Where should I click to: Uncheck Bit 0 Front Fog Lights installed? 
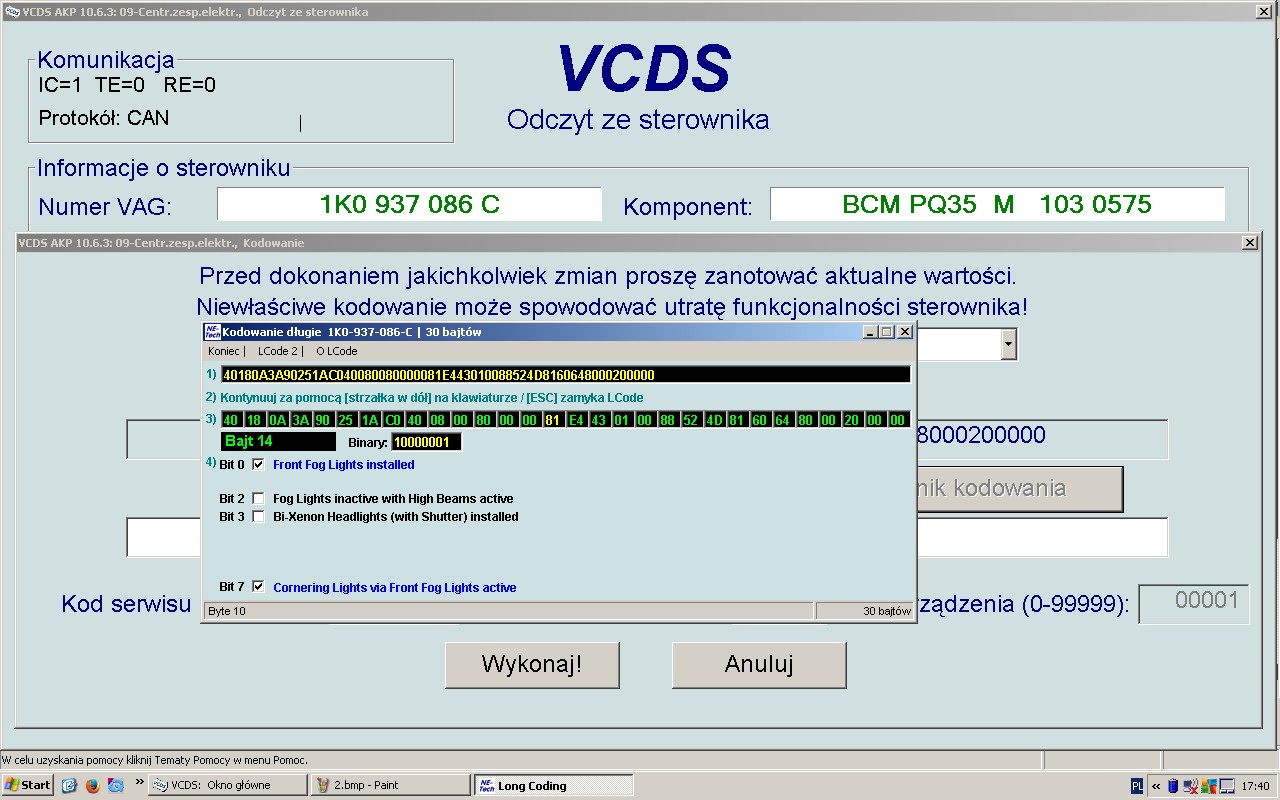tap(258, 465)
